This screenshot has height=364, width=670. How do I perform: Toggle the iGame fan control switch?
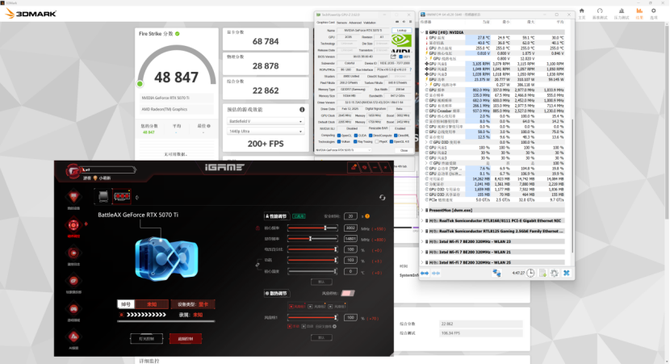tap(348, 293)
